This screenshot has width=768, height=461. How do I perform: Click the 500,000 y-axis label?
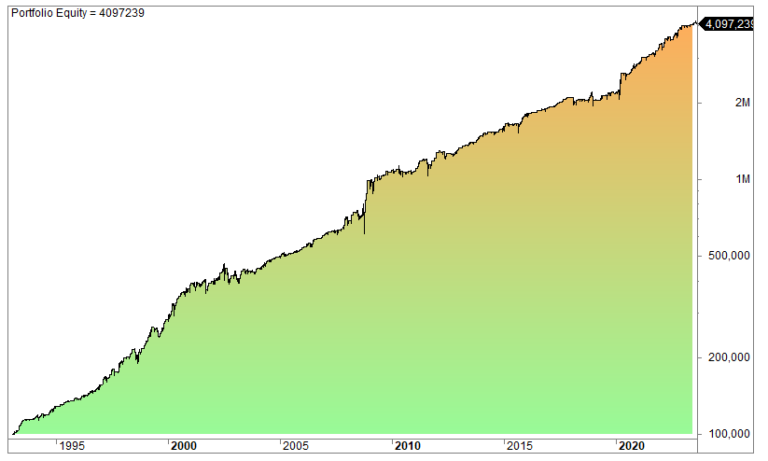point(729,256)
